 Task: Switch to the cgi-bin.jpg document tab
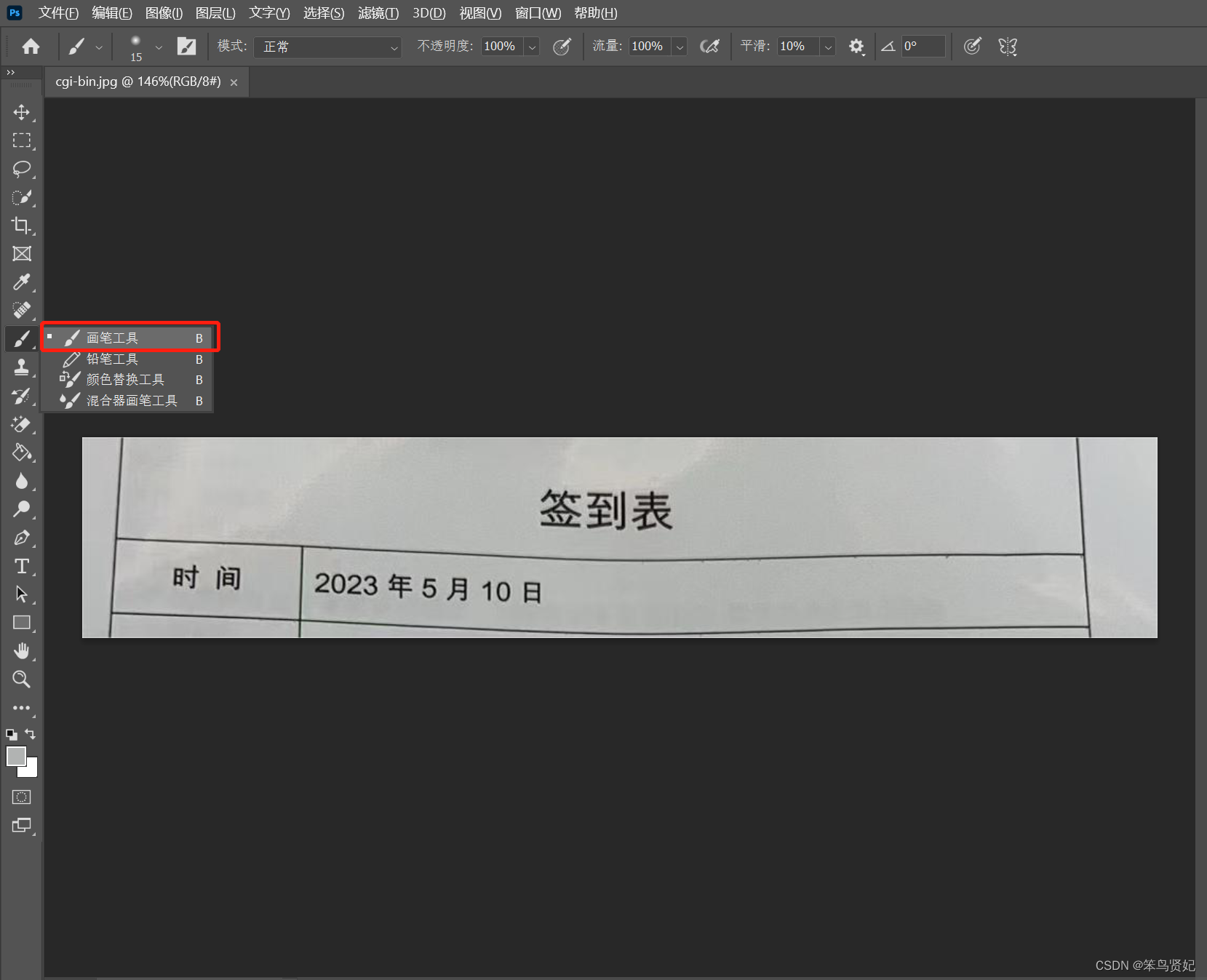click(138, 81)
